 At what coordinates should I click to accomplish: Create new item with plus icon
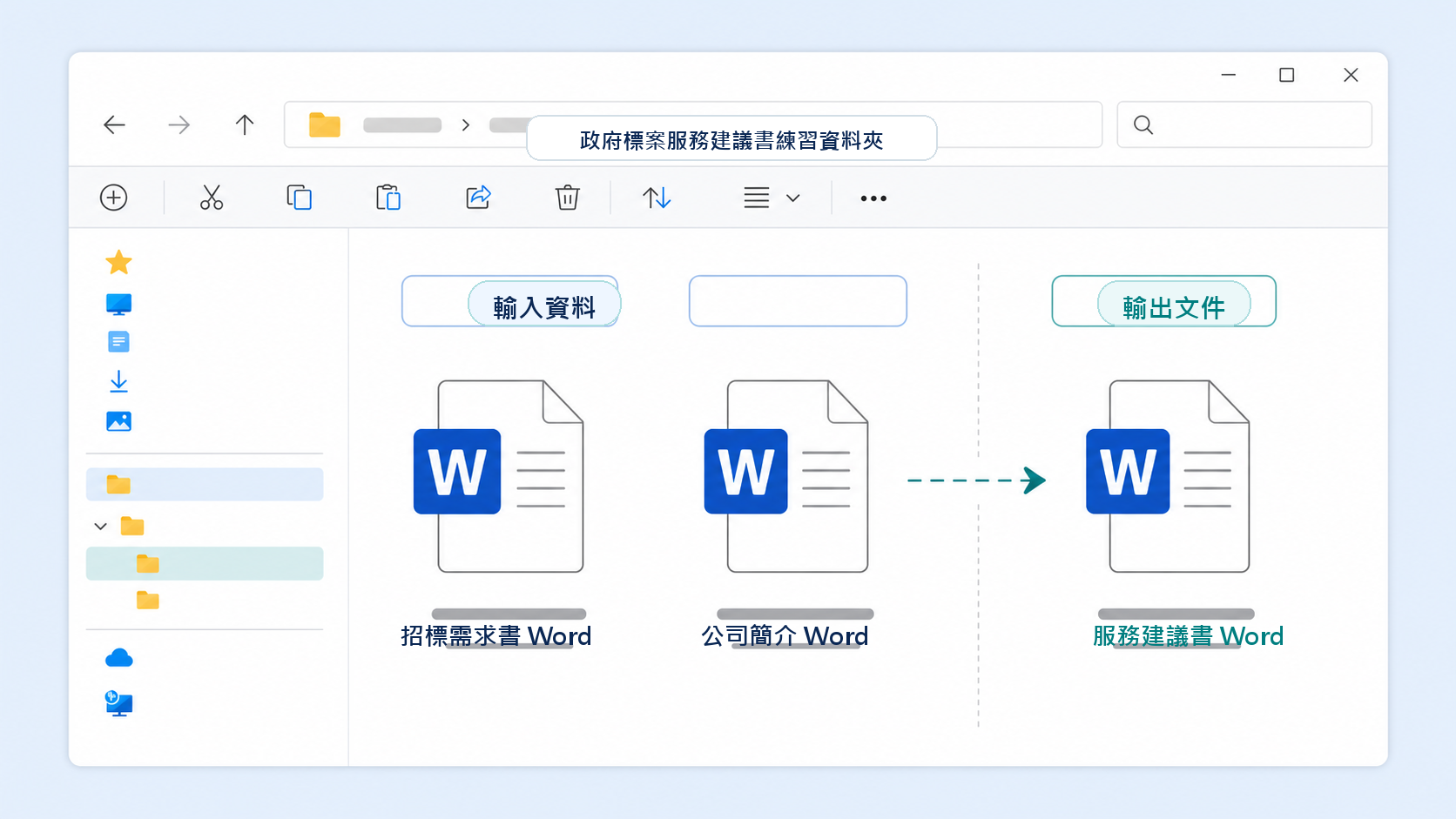pyautogui.click(x=114, y=198)
